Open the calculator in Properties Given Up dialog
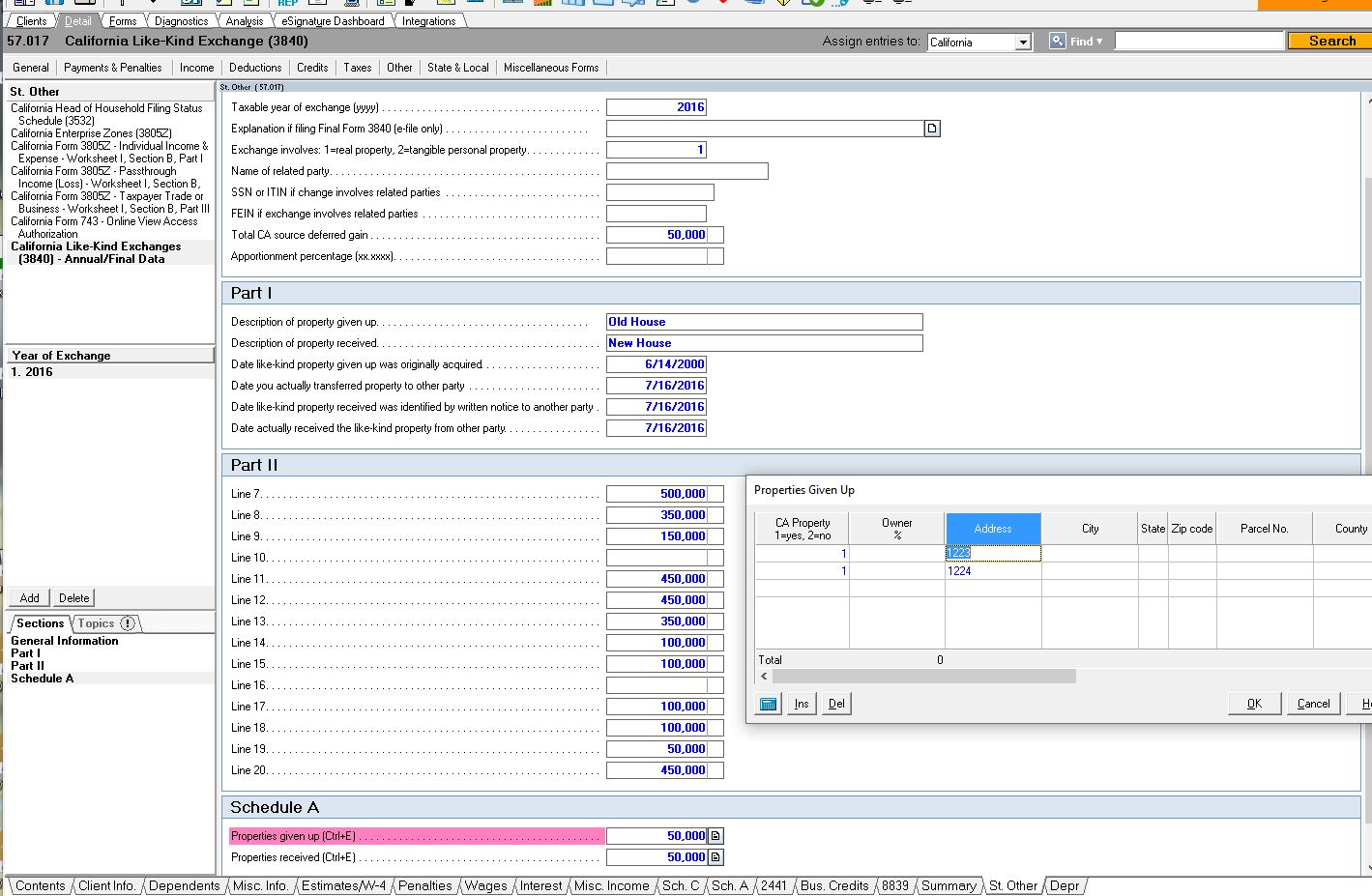 point(767,703)
